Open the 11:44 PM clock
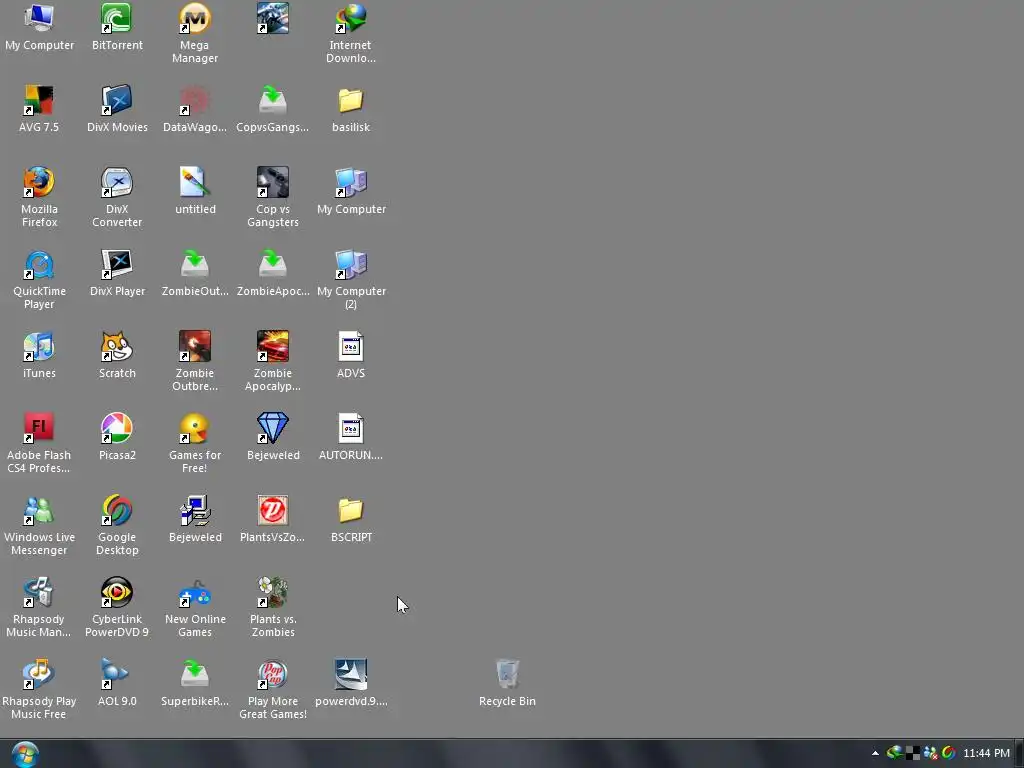The image size is (1024, 768). [x=986, y=753]
